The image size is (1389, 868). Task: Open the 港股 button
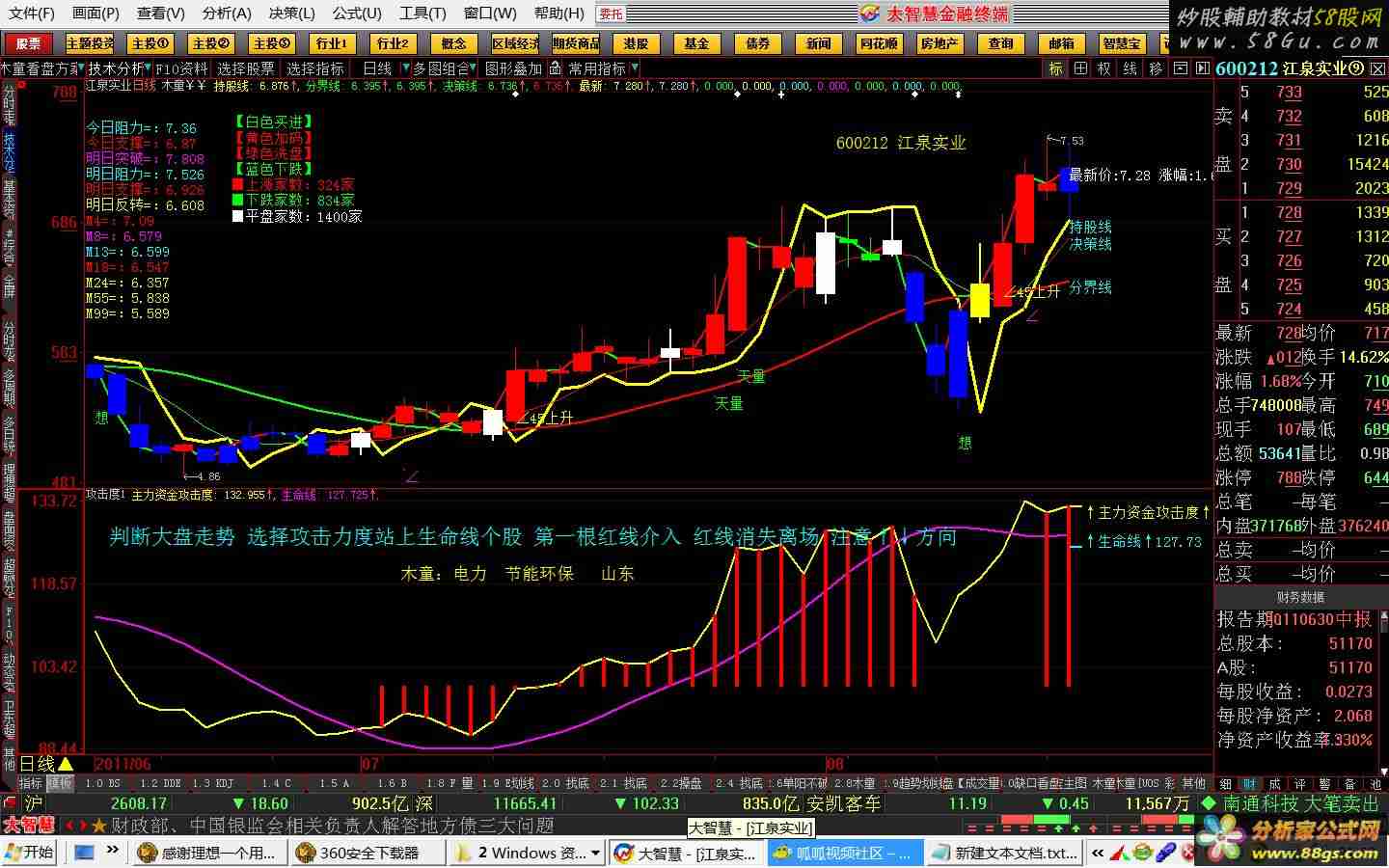click(x=636, y=43)
